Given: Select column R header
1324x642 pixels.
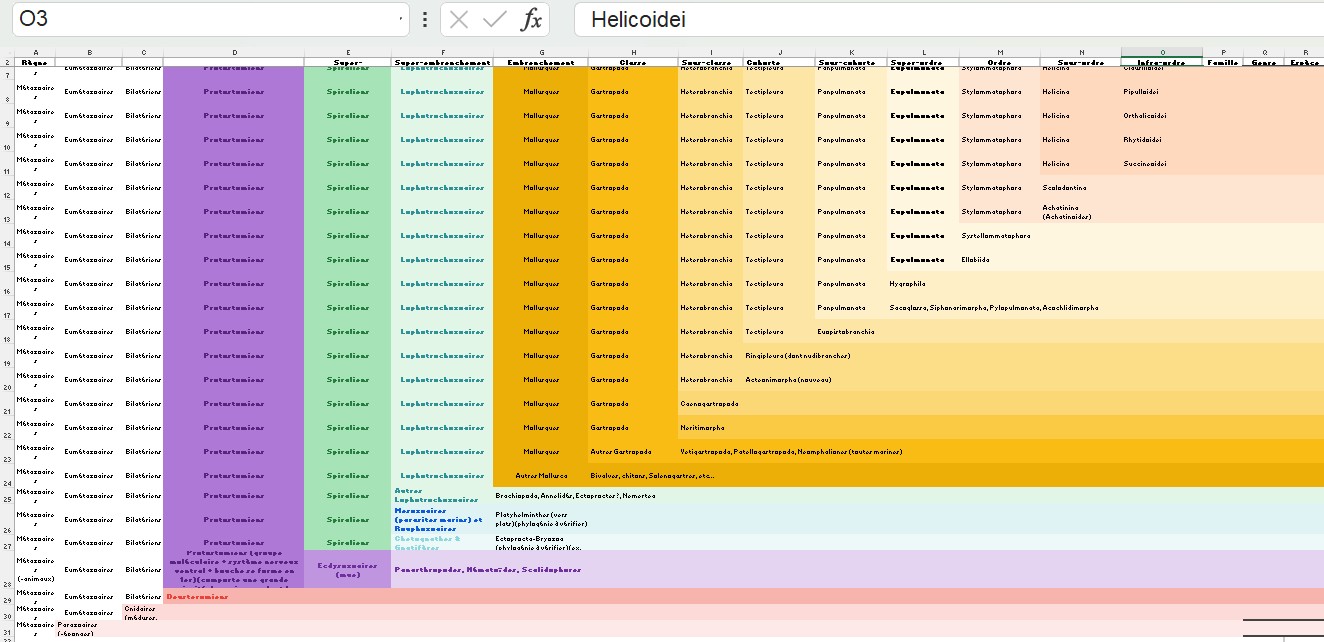Looking at the screenshot, I should (1304, 52).
